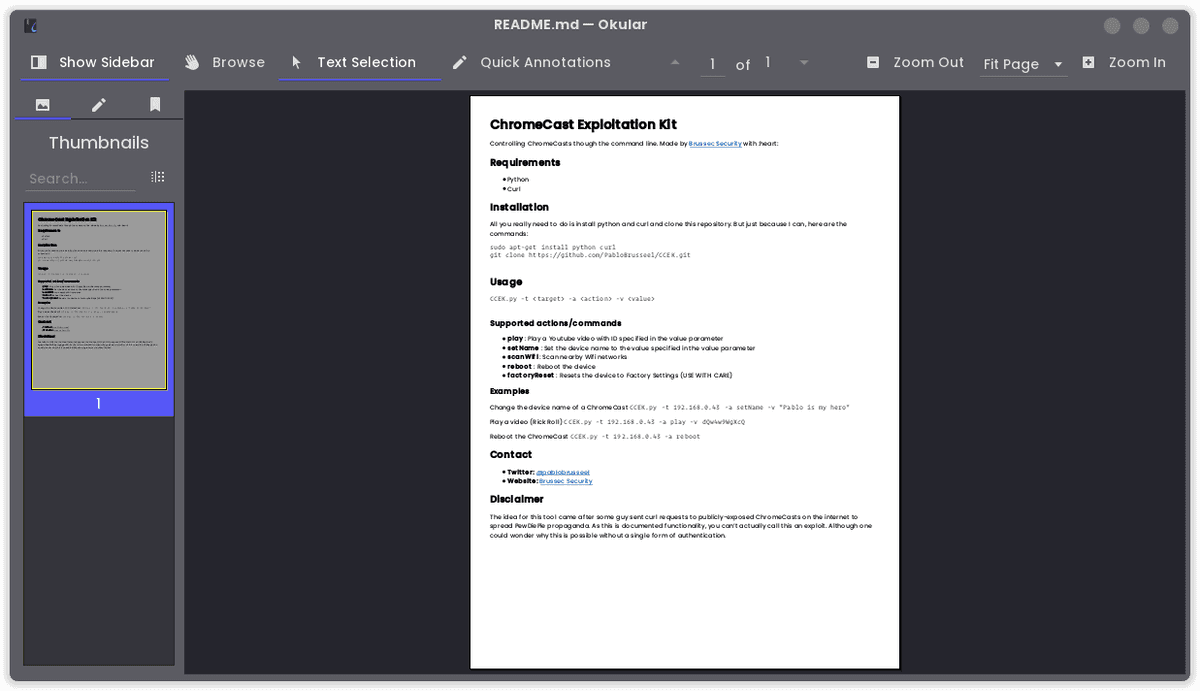Focus the thumbnails Search field
Image resolution: width=1200 pixels, height=691 pixels.
click(x=82, y=178)
